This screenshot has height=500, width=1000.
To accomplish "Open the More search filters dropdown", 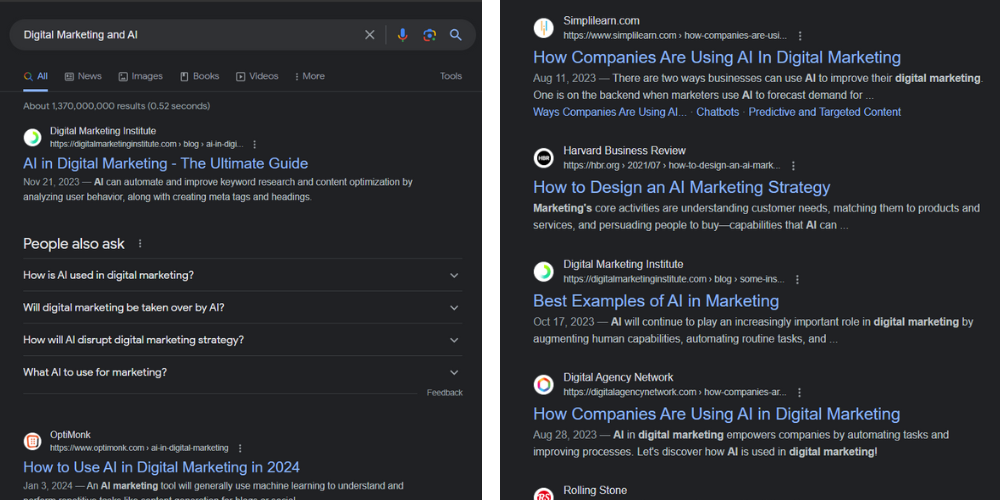I will [309, 76].
